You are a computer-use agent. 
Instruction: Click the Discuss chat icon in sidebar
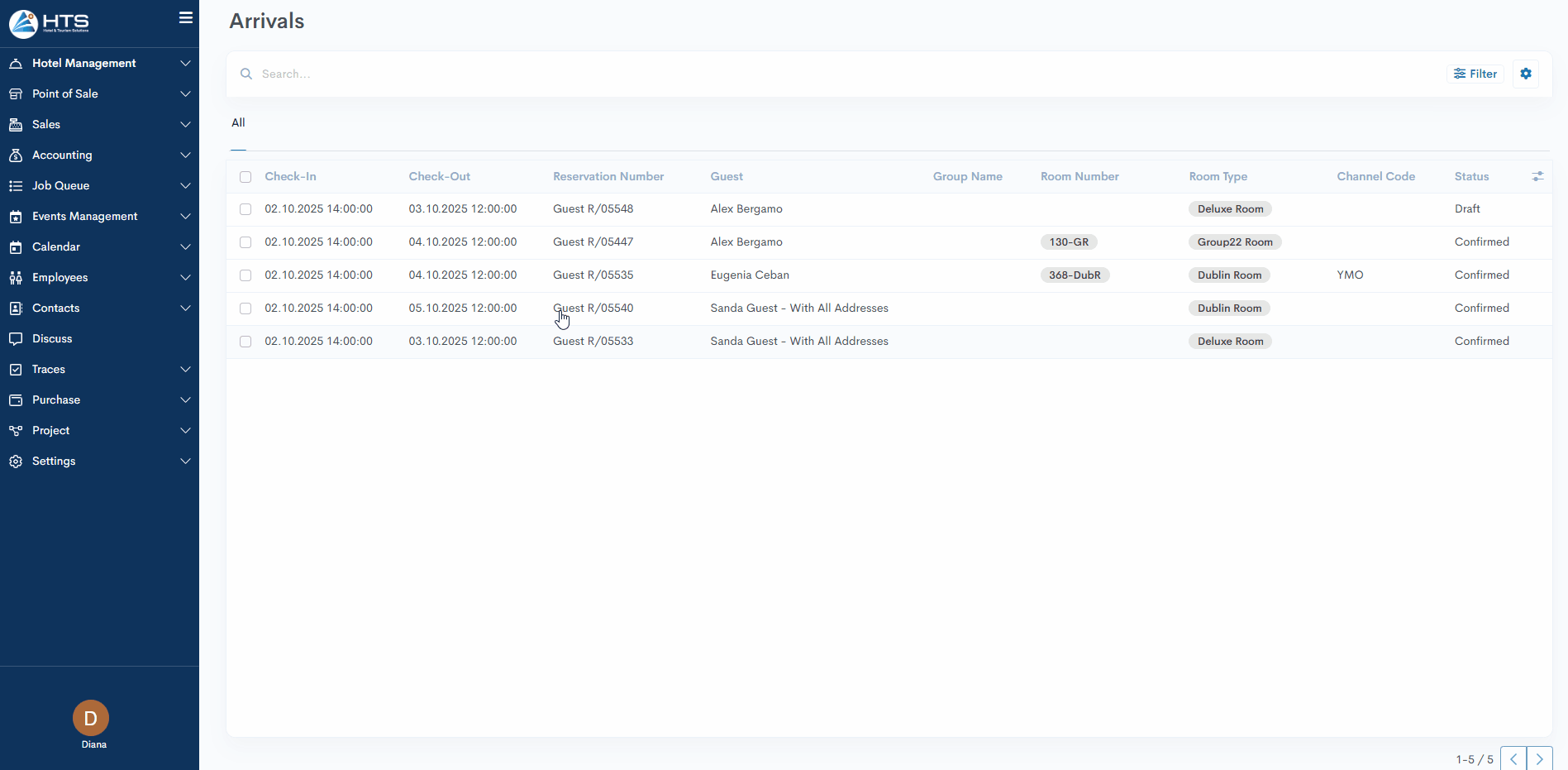[16, 339]
